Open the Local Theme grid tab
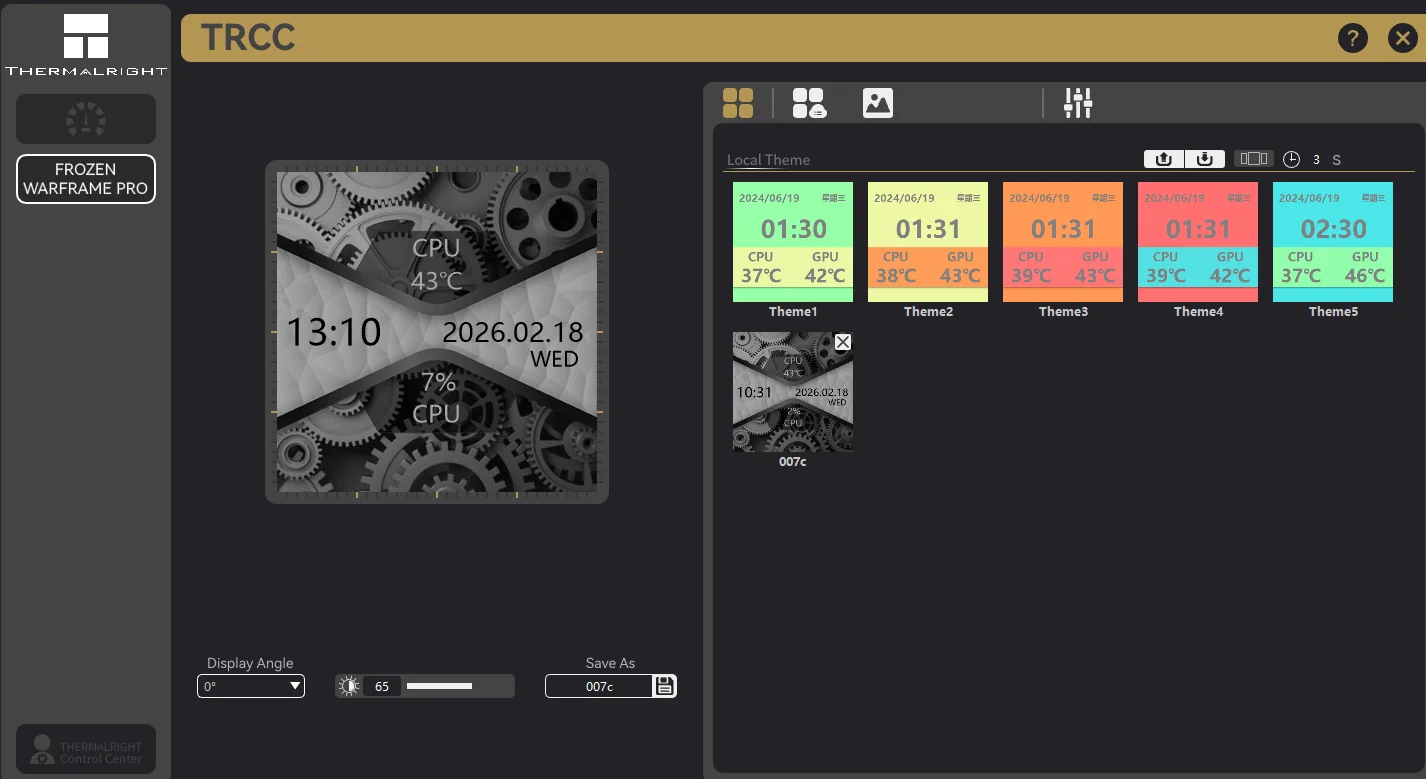Screen dimensions: 1426x779 [x=738, y=103]
